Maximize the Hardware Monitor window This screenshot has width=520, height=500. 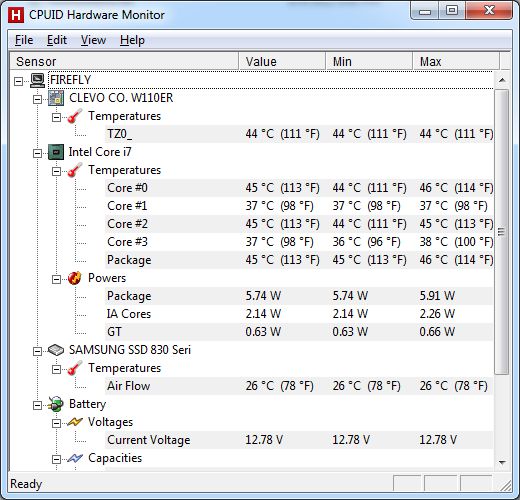(452, 11)
